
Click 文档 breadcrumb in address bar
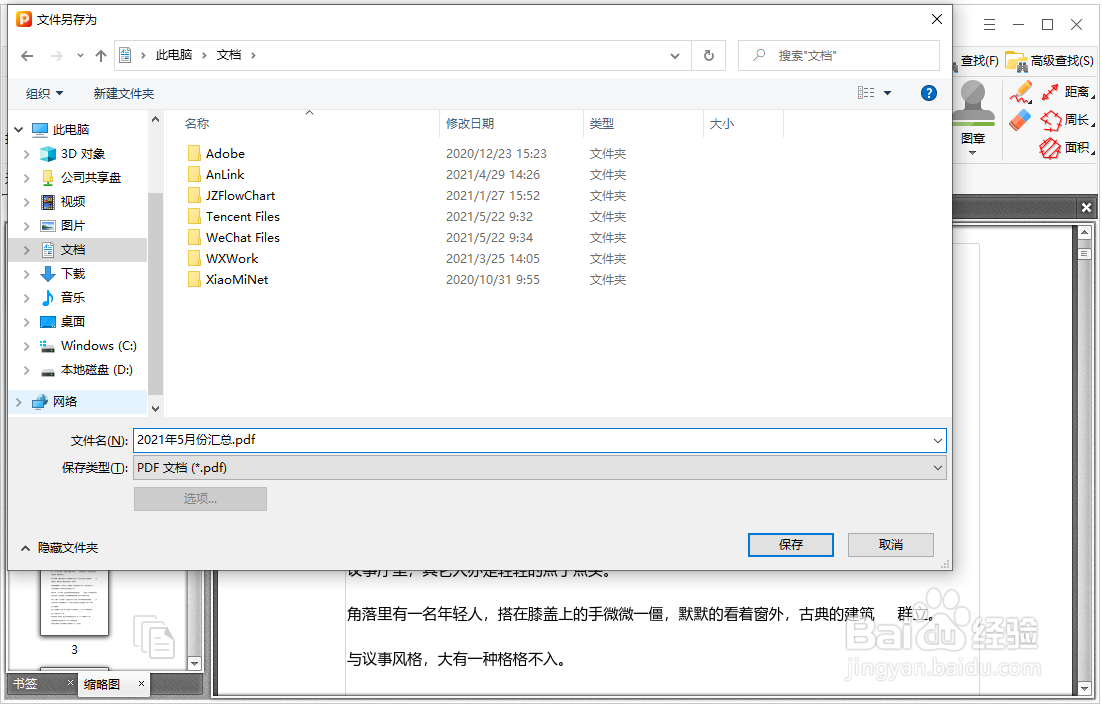coord(228,55)
